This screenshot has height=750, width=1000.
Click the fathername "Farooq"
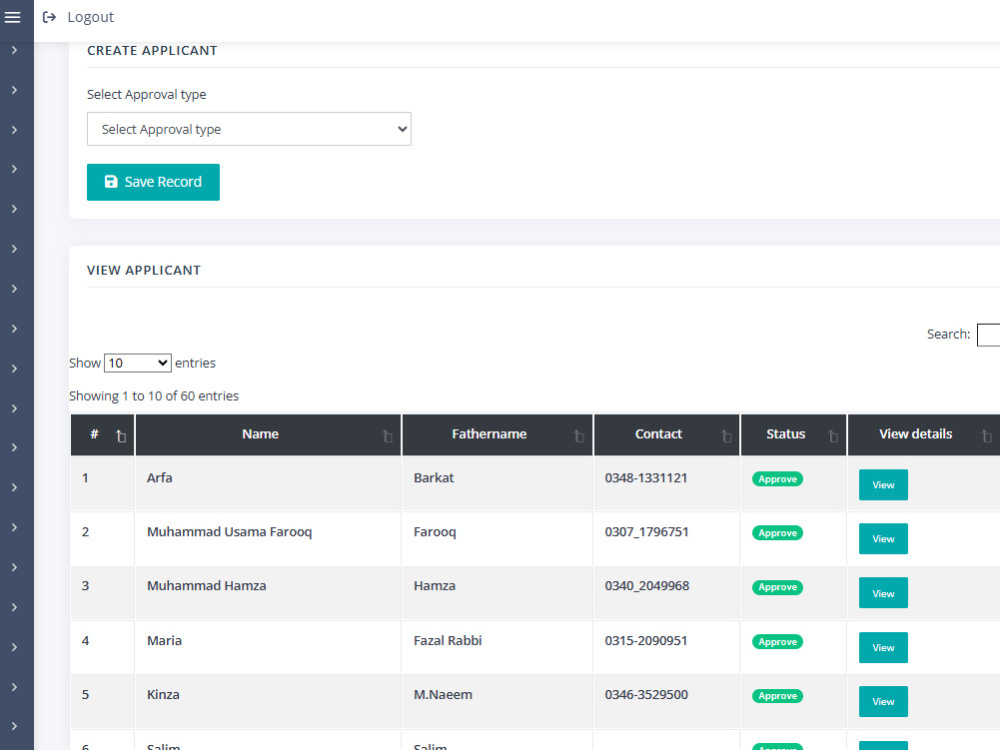435,532
